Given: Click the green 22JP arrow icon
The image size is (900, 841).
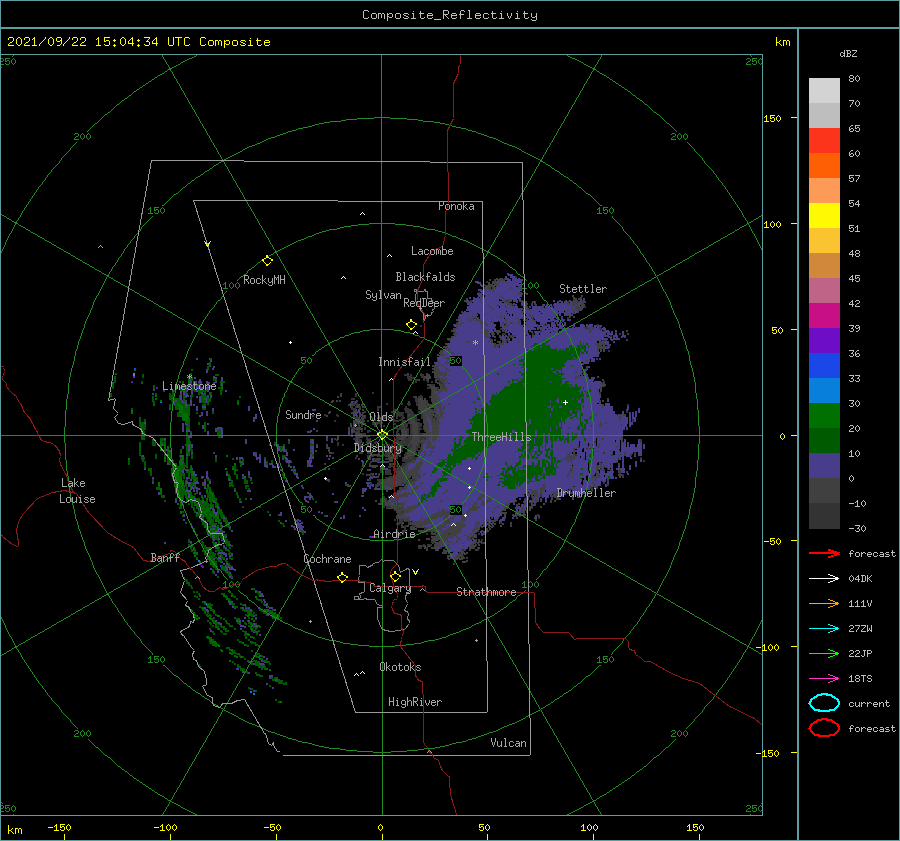Looking at the screenshot, I should click(824, 653).
